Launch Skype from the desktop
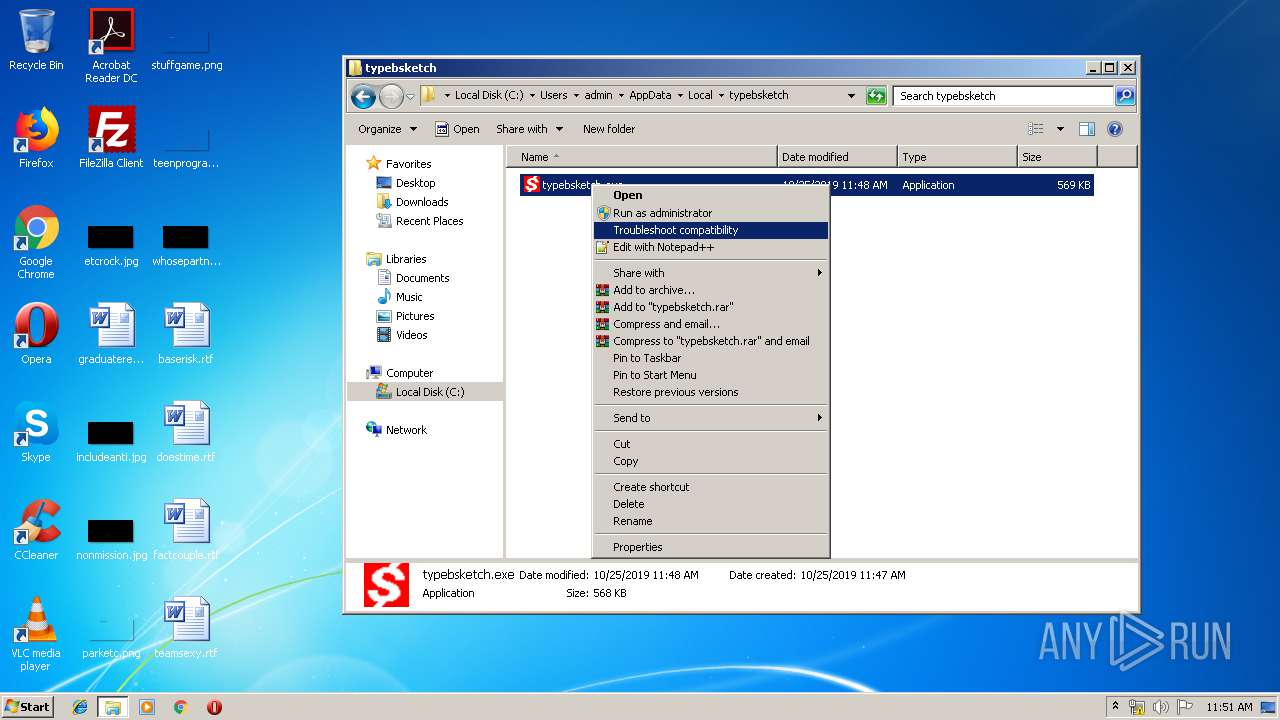 tap(36, 432)
